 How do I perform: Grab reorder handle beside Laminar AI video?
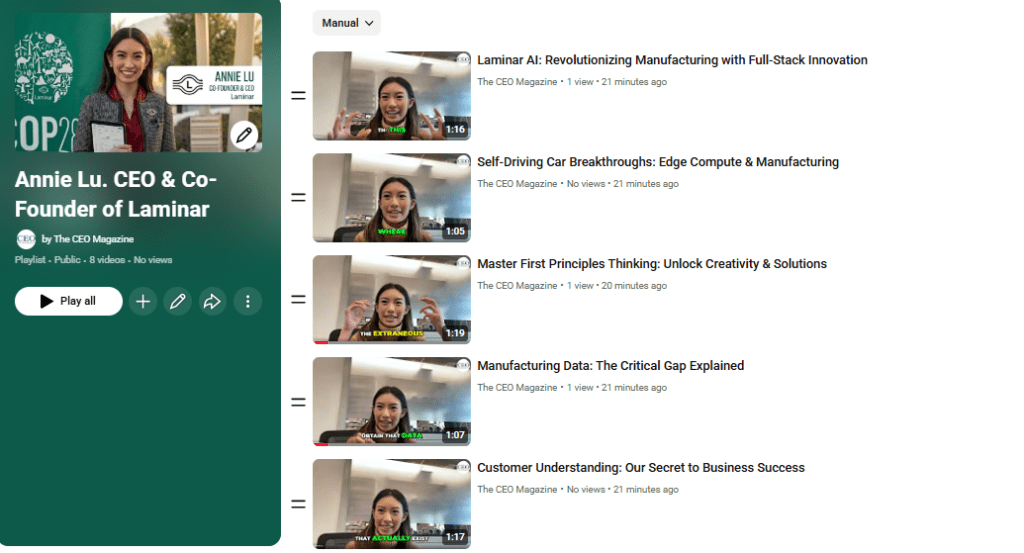(x=298, y=96)
